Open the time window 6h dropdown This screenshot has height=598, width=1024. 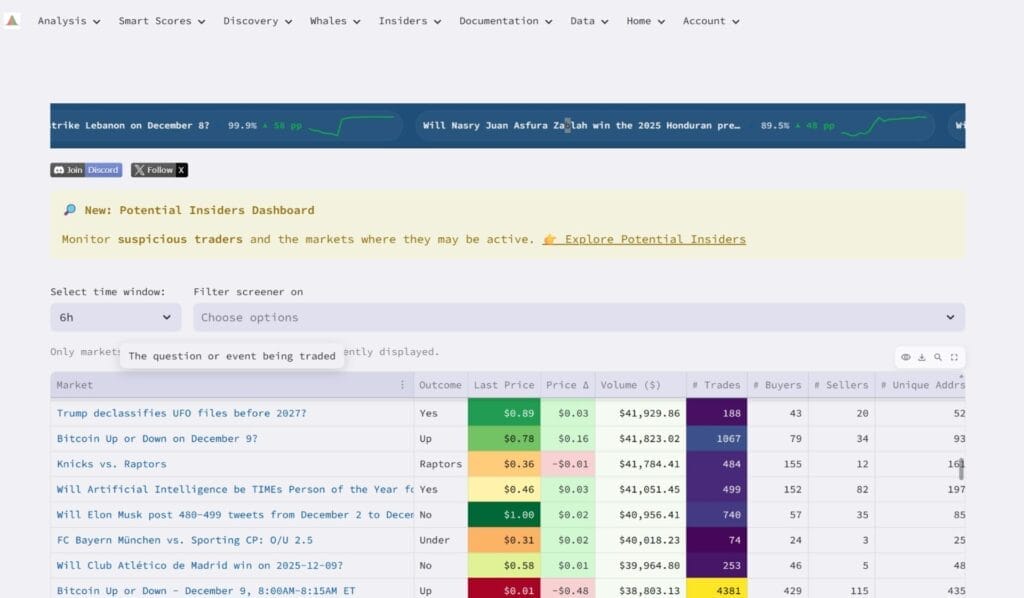(115, 317)
